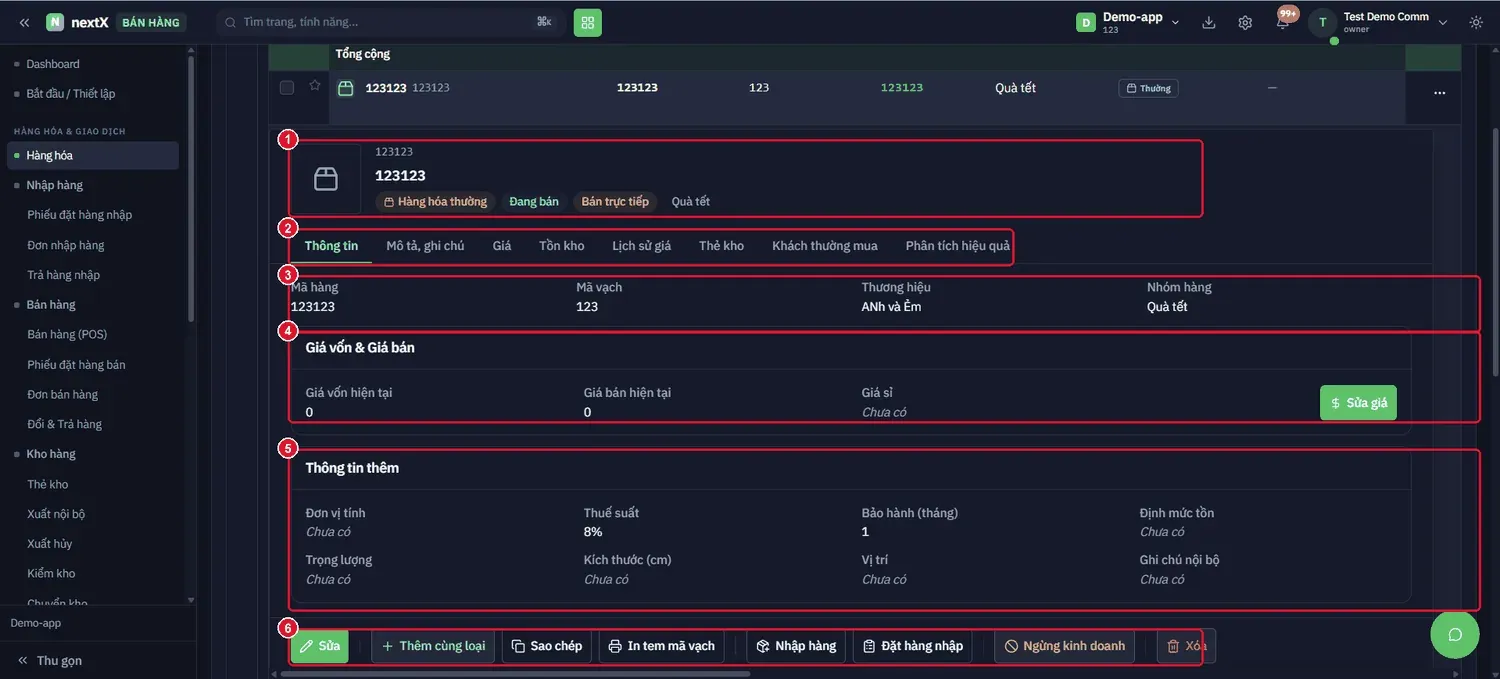
Task: Collapse sidebar with double-chevron icon at top
Action: [x=24, y=22]
